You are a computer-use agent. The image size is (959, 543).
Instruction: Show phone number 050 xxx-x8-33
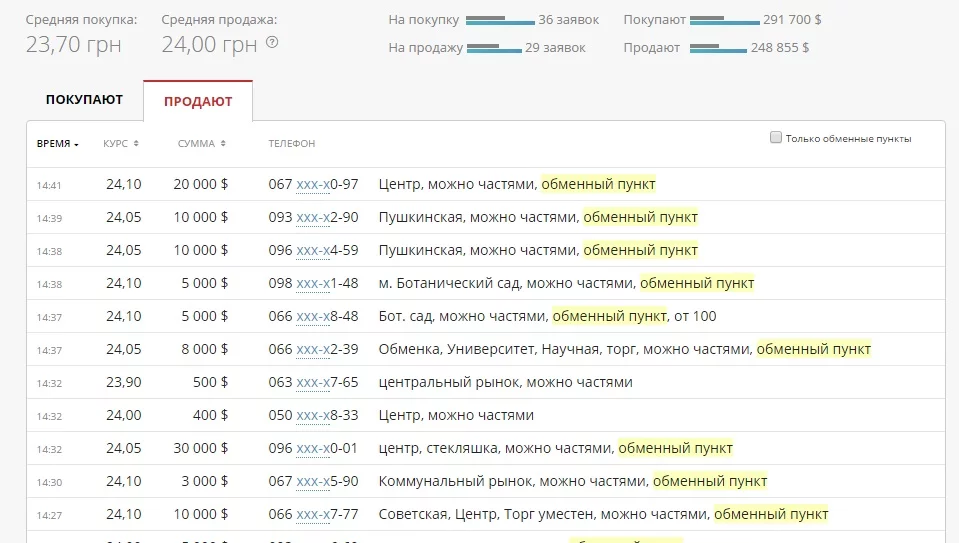pos(313,415)
